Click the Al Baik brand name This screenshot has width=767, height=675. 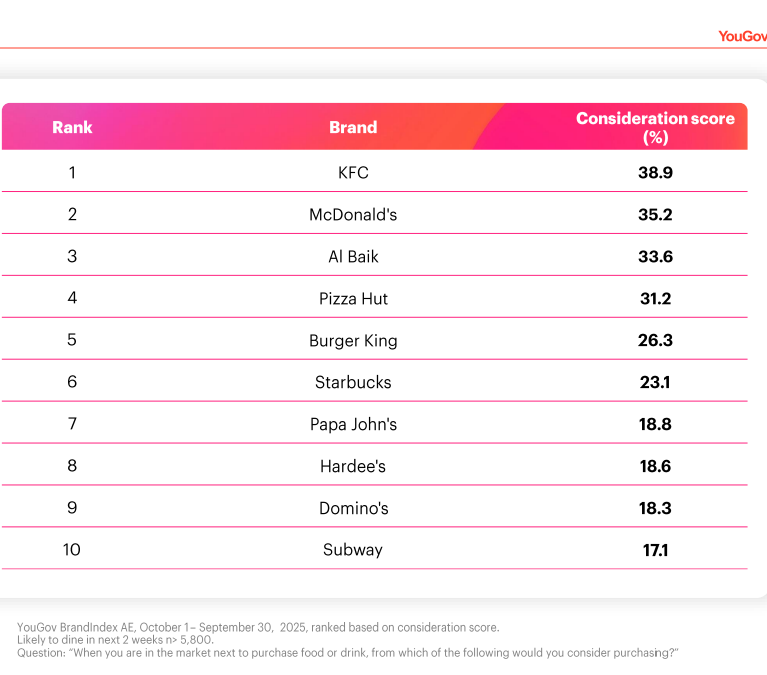pyautogui.click(x=353, y=256)
